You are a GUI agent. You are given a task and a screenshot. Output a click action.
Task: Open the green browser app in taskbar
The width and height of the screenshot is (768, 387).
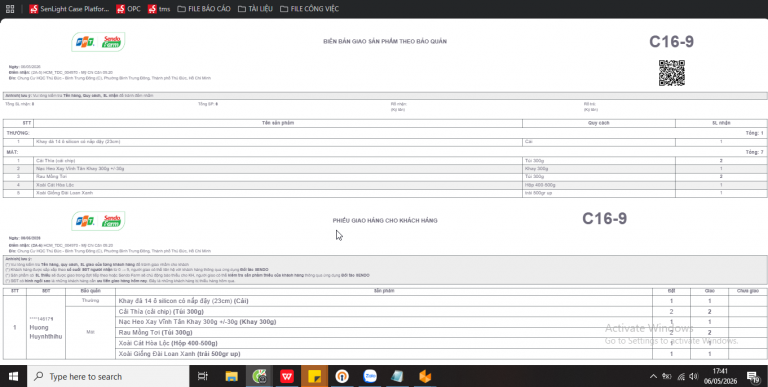pos(259,376)
